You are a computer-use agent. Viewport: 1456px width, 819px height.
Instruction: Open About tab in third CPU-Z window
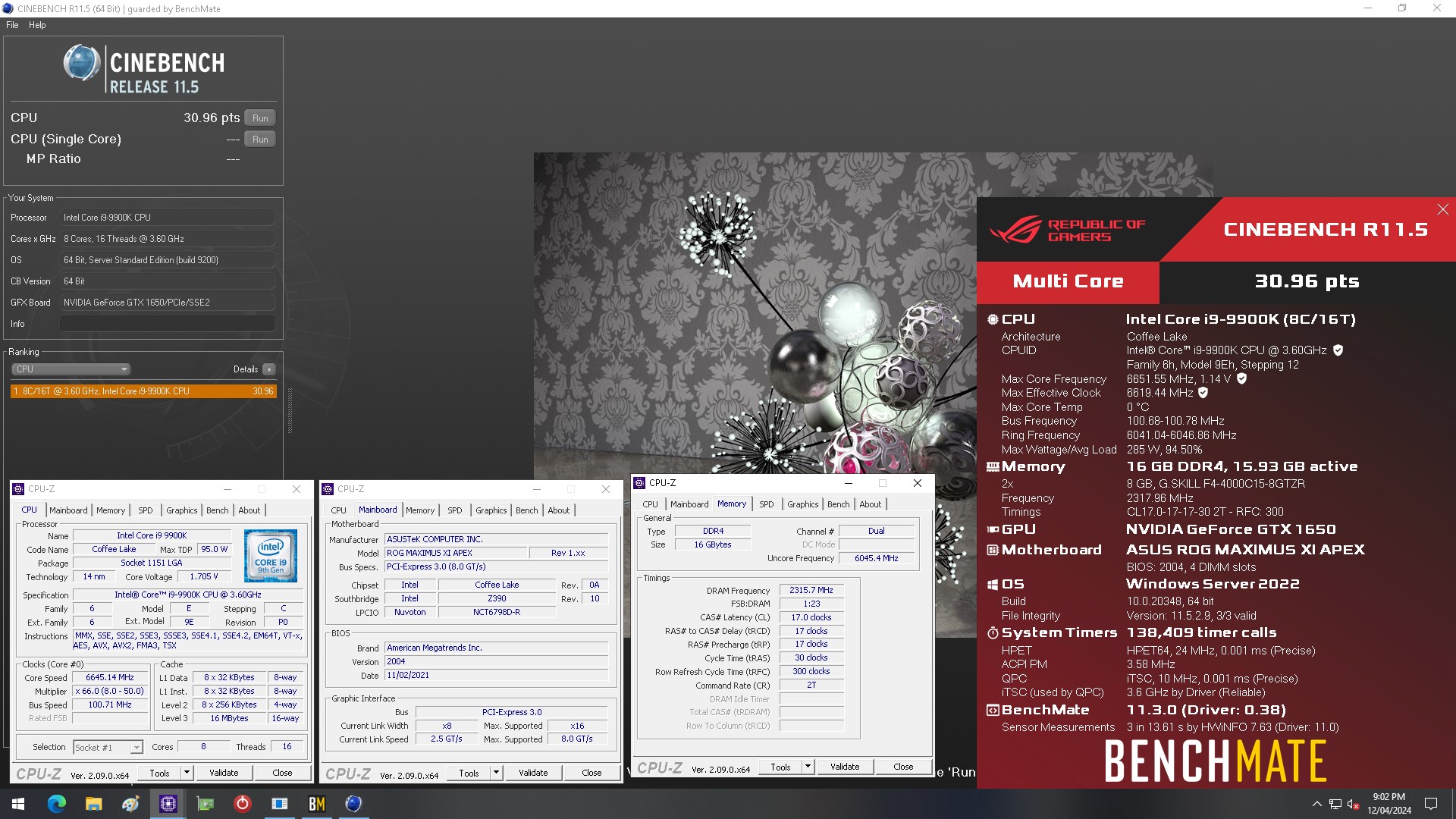click(871, 504)
